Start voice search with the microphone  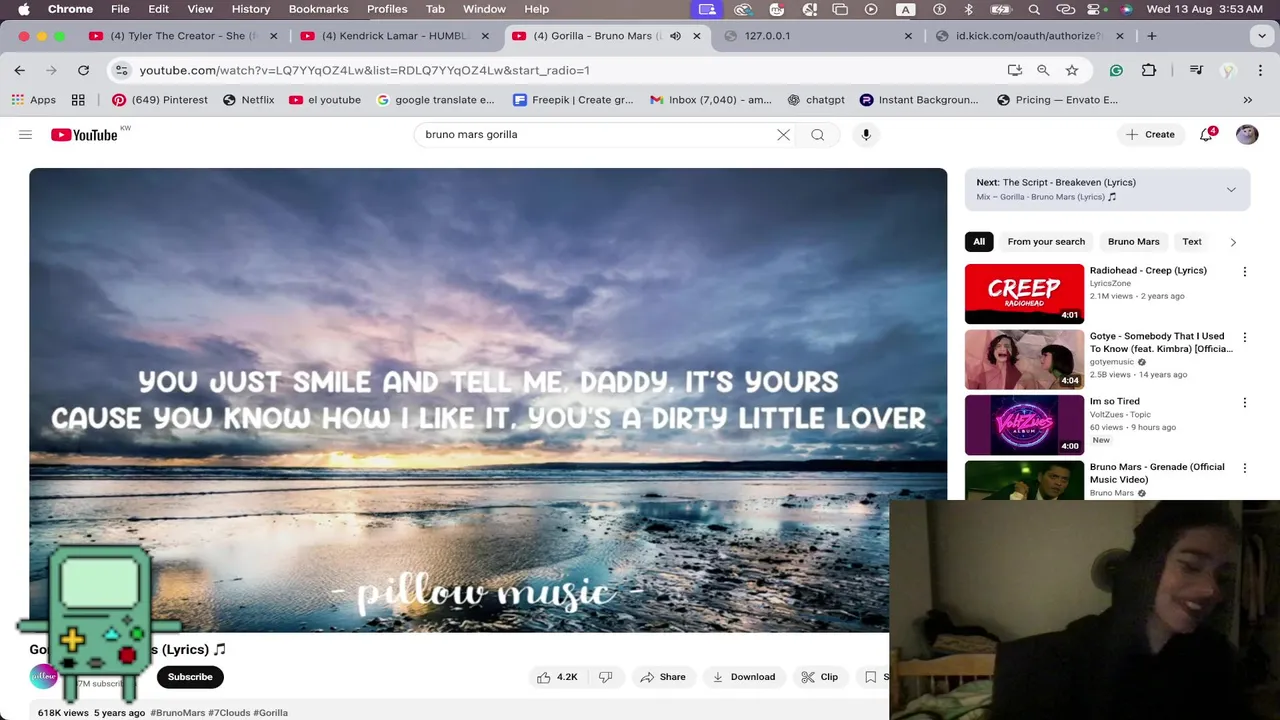[x=866, y=134]
